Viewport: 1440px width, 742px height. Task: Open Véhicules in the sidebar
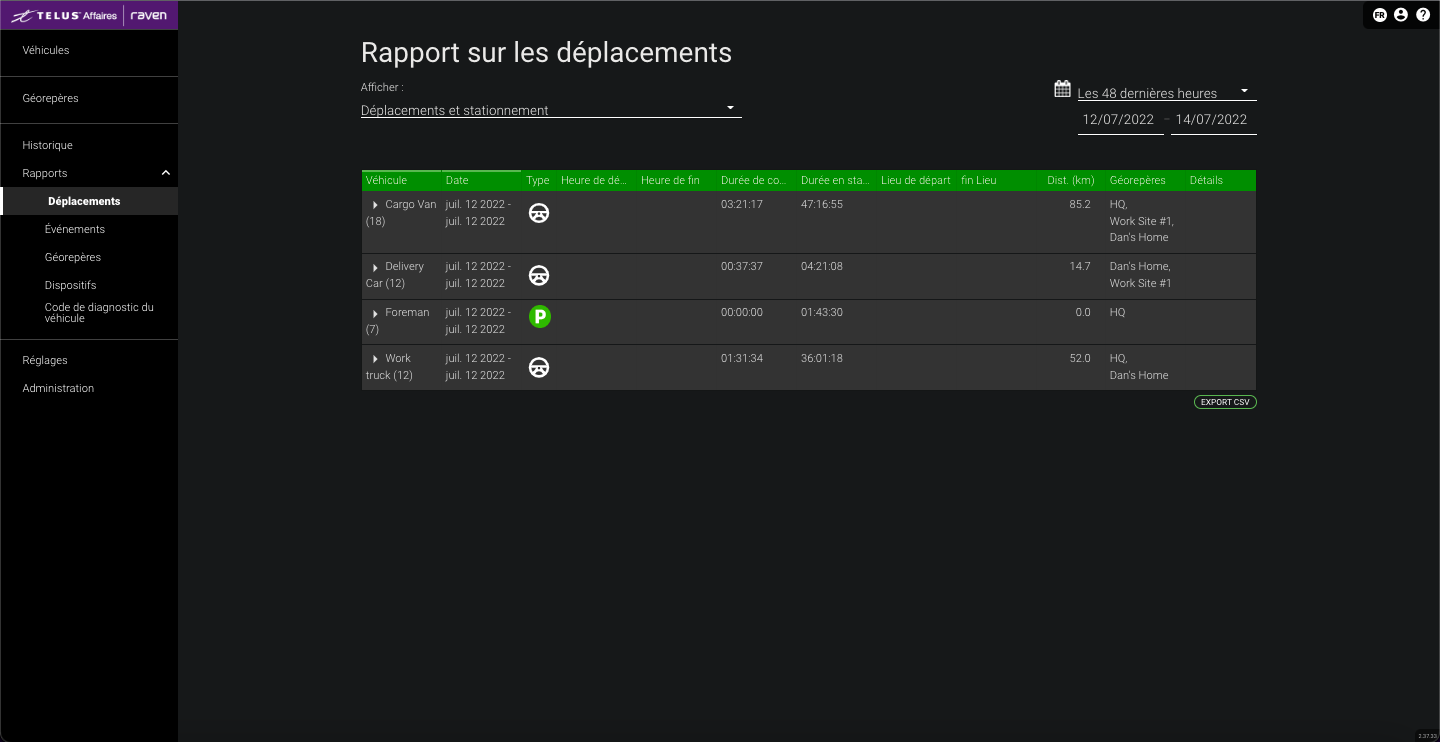click(x=46, y=50)
